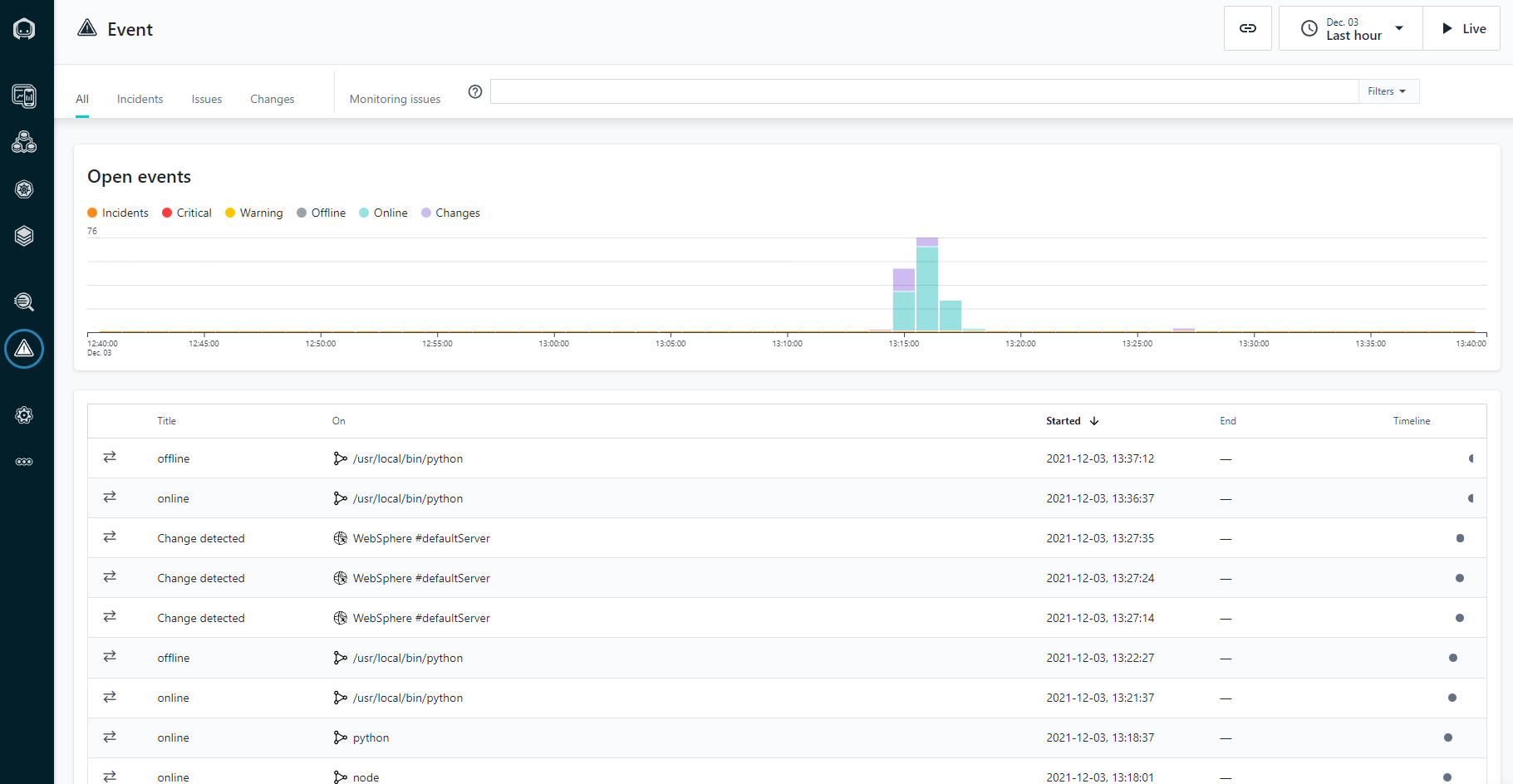The height and width of the screenshot is (784, 1513).
Task: Click the timeline dot for 13:22:27 row
Action: tap(1453, 658)
